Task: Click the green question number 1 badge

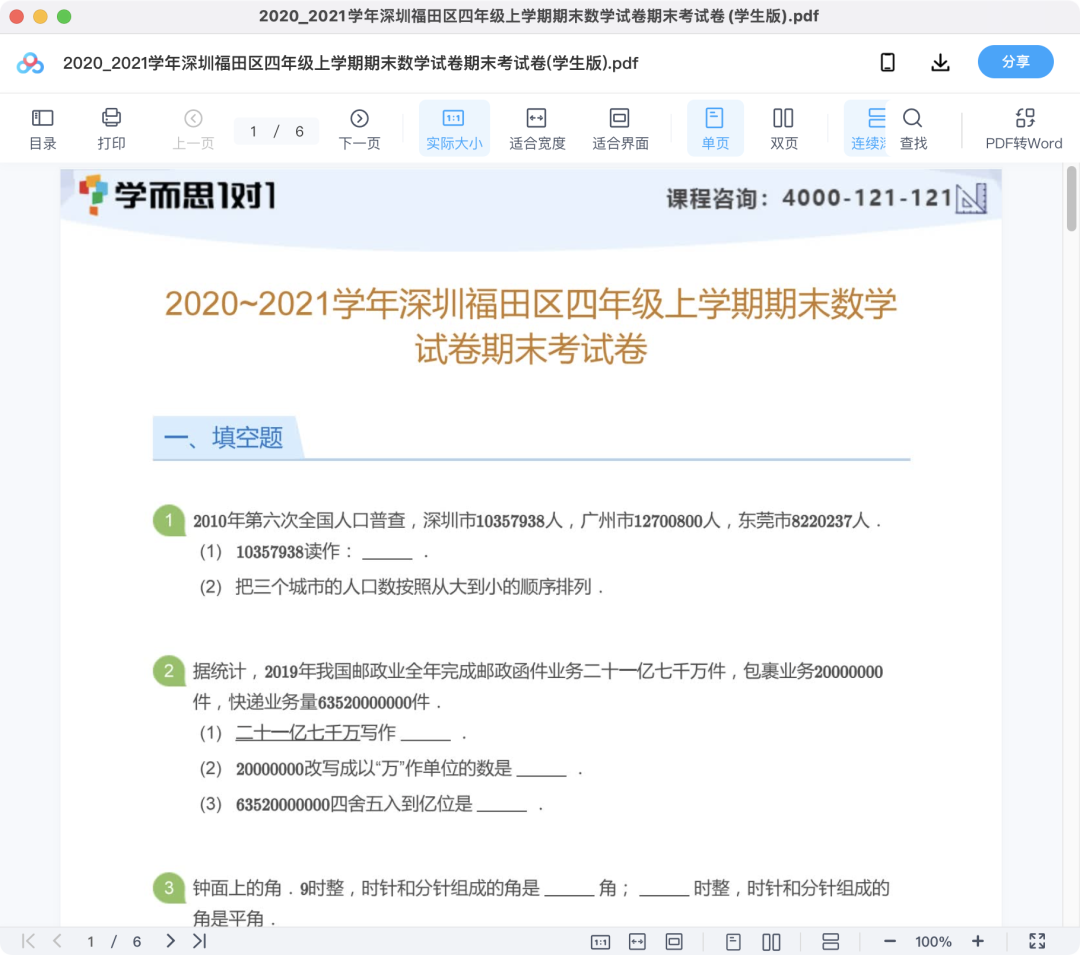Action: point(169,520)
